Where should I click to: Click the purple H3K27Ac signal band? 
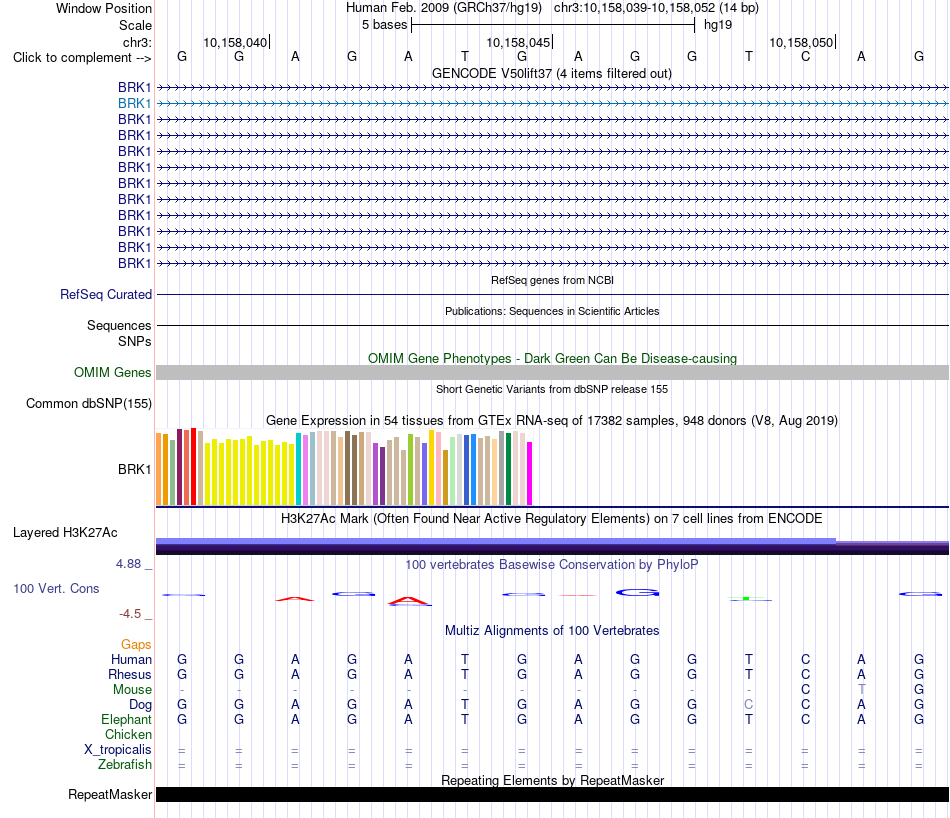(552, 546)
